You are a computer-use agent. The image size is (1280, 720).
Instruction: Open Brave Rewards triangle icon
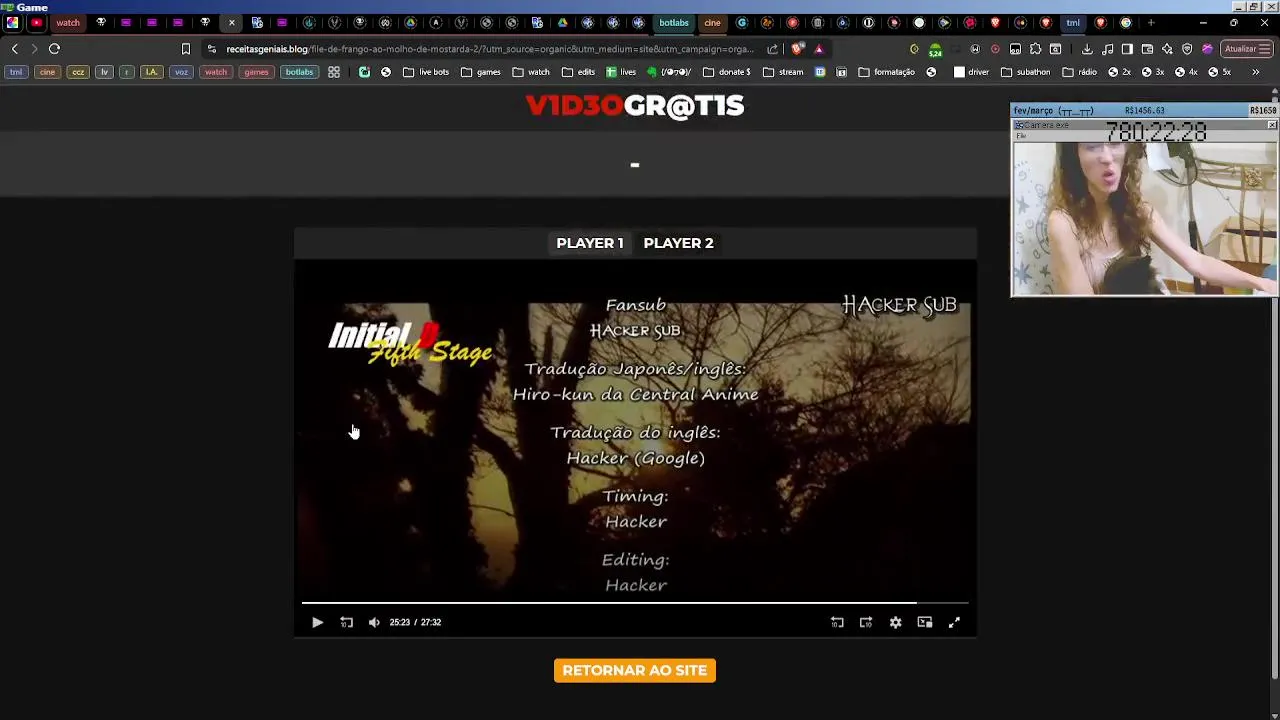click(819, 49)
